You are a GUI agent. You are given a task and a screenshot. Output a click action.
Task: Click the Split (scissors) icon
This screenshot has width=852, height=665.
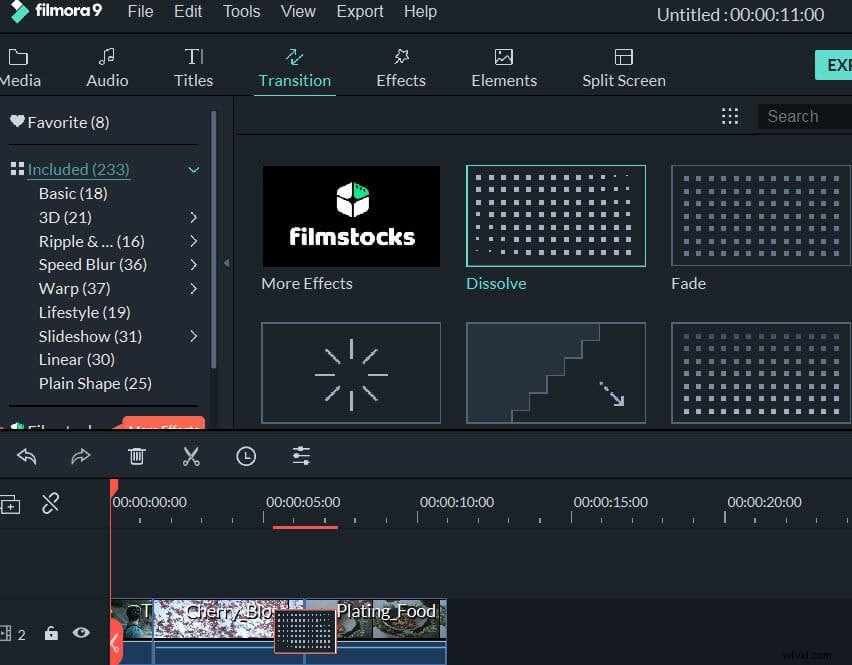(191, 456)
